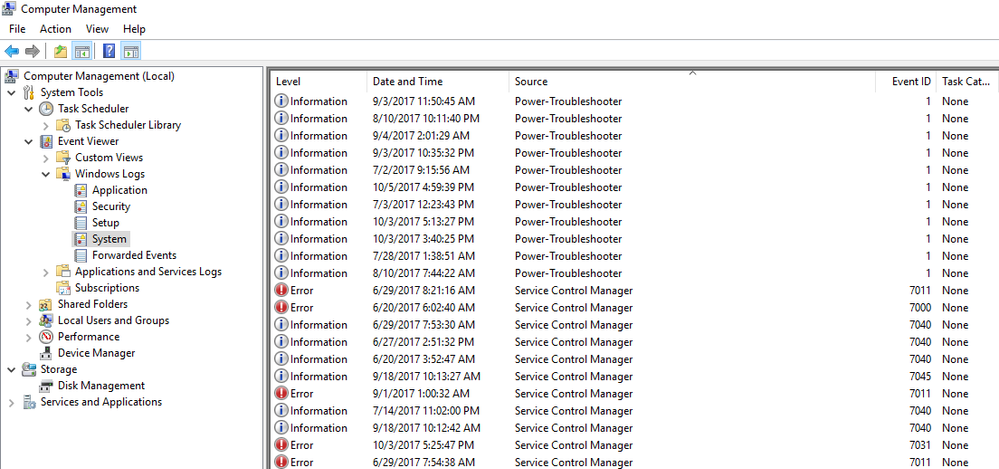This screenshot has height=469, width=999.
Task: Click the Computer Management (Local) root icon
Action: 11,76
